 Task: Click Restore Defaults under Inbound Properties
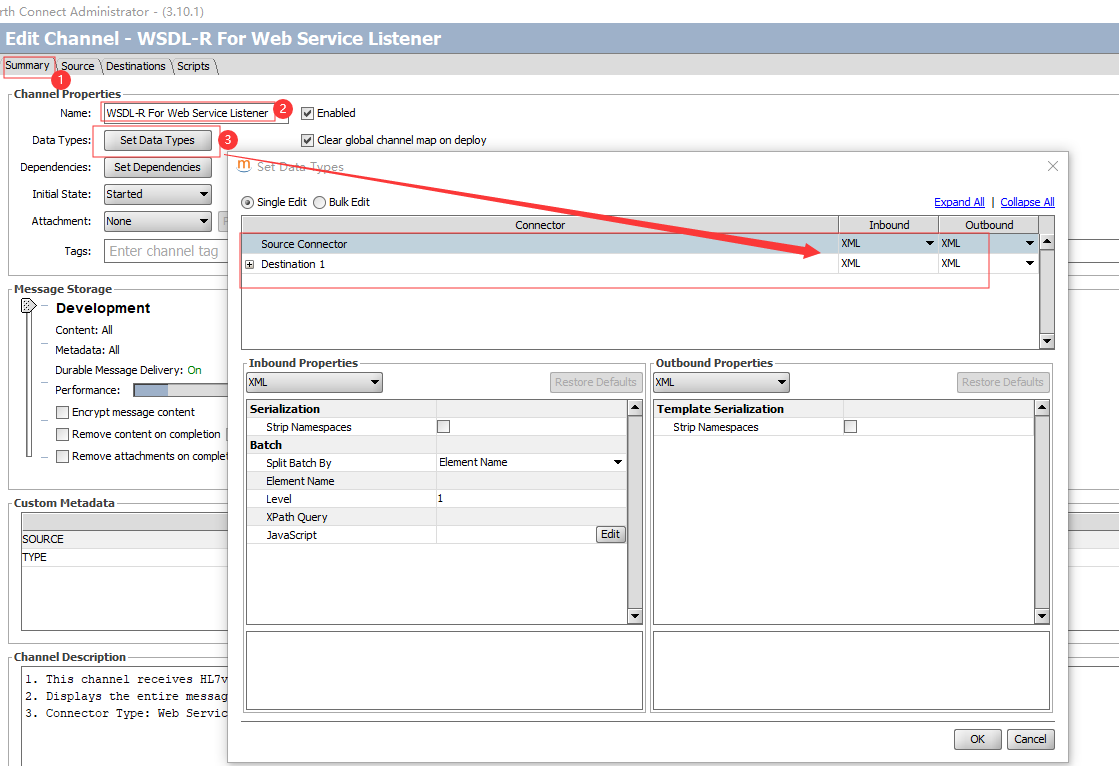596,383
